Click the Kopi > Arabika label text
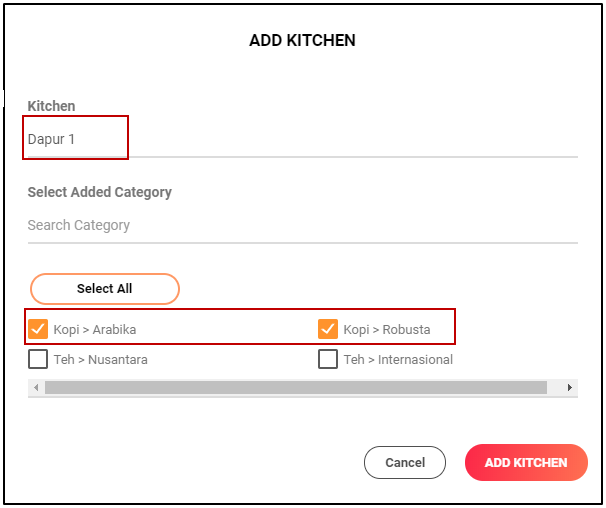606x508 pixels. pos(95,329)
